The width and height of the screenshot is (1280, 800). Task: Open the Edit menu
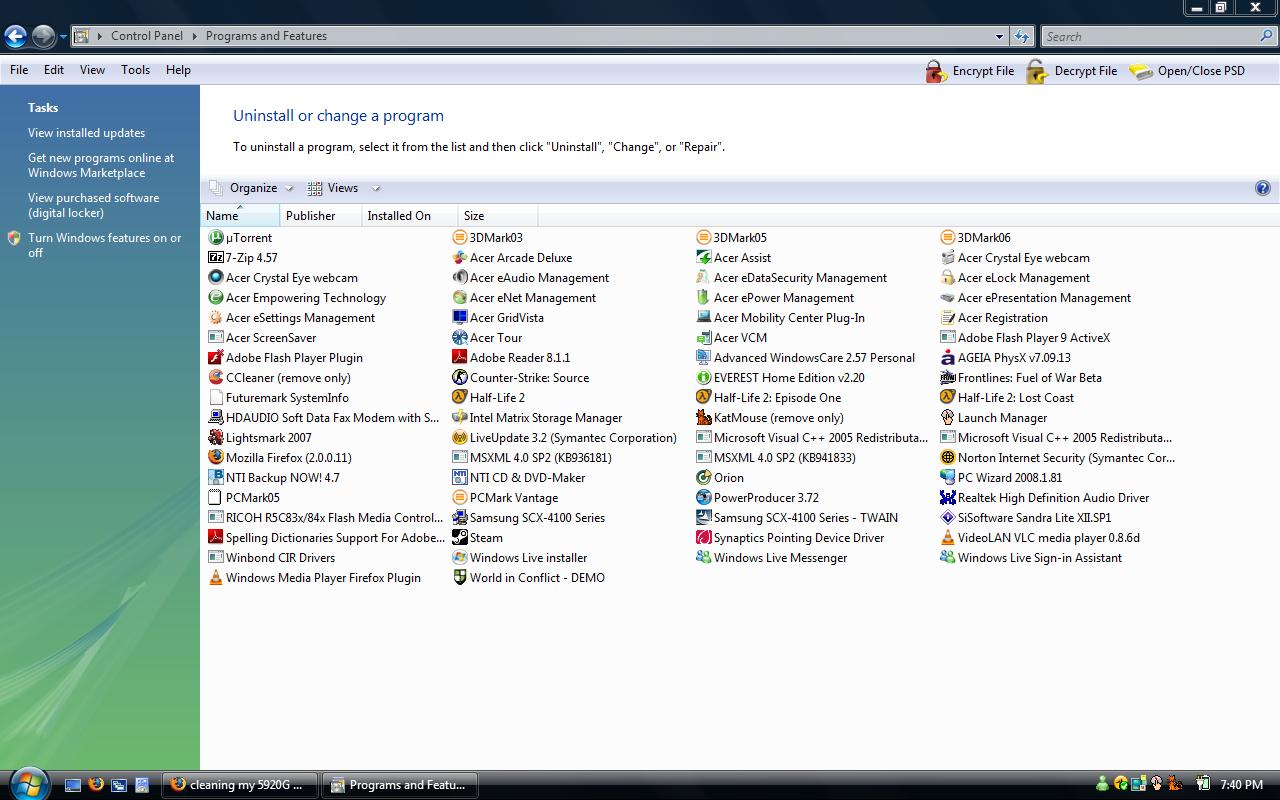click(54, 70)
